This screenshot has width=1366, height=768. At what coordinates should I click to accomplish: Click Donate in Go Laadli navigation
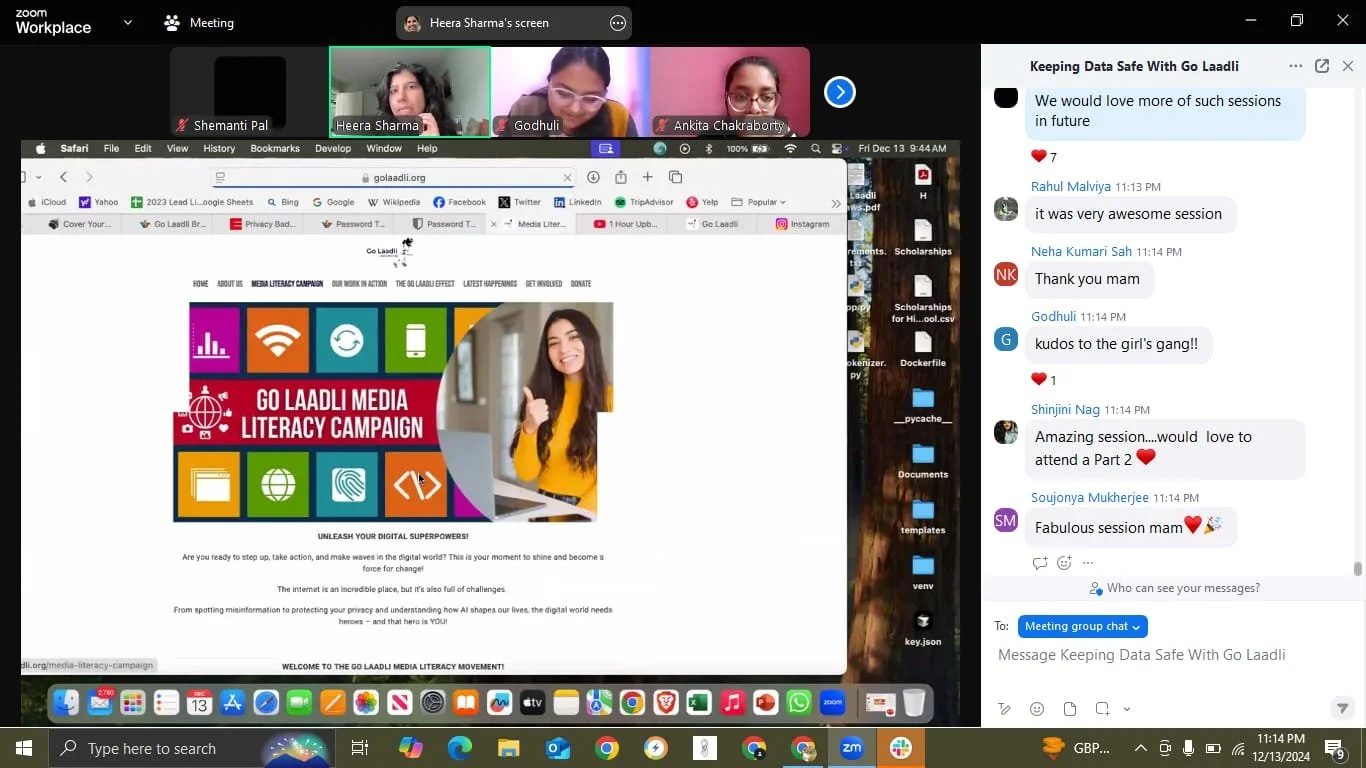581,284
